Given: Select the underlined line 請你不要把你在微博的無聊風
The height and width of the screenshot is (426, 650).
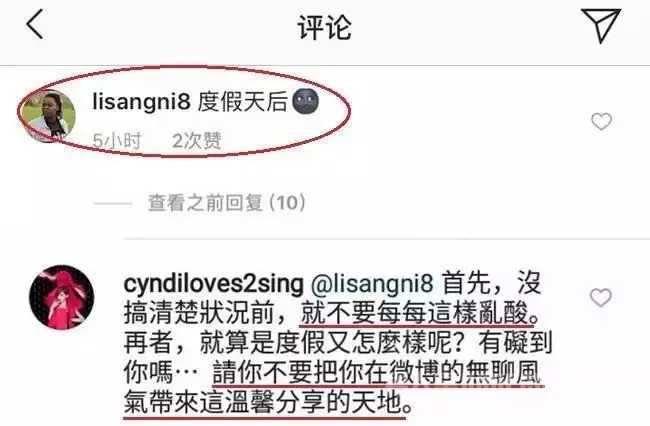Looking at the screenshot, I should click(377, 373).
